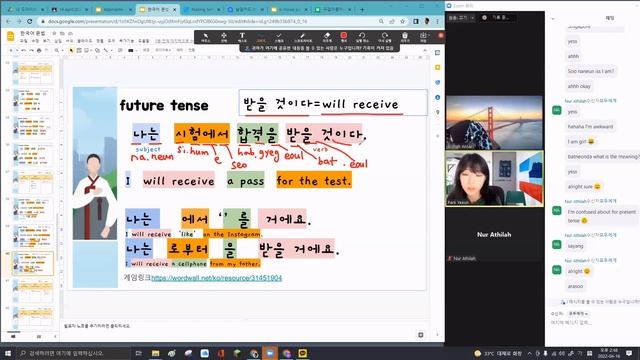
Task: Switch to grid view in filmstrip footer
Action: pyautogui.click(x=39, y=337)
